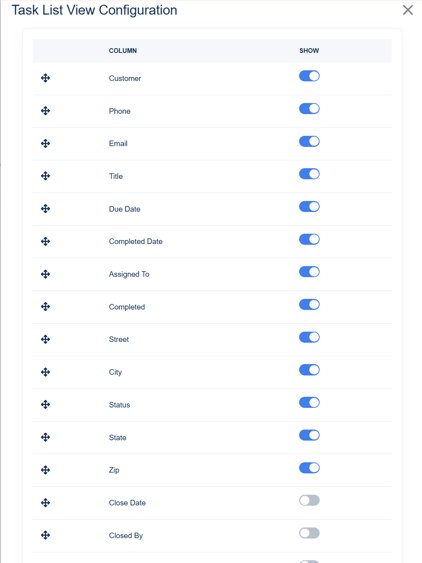Click the move handle next to Zip

click(x=45, y=470)
